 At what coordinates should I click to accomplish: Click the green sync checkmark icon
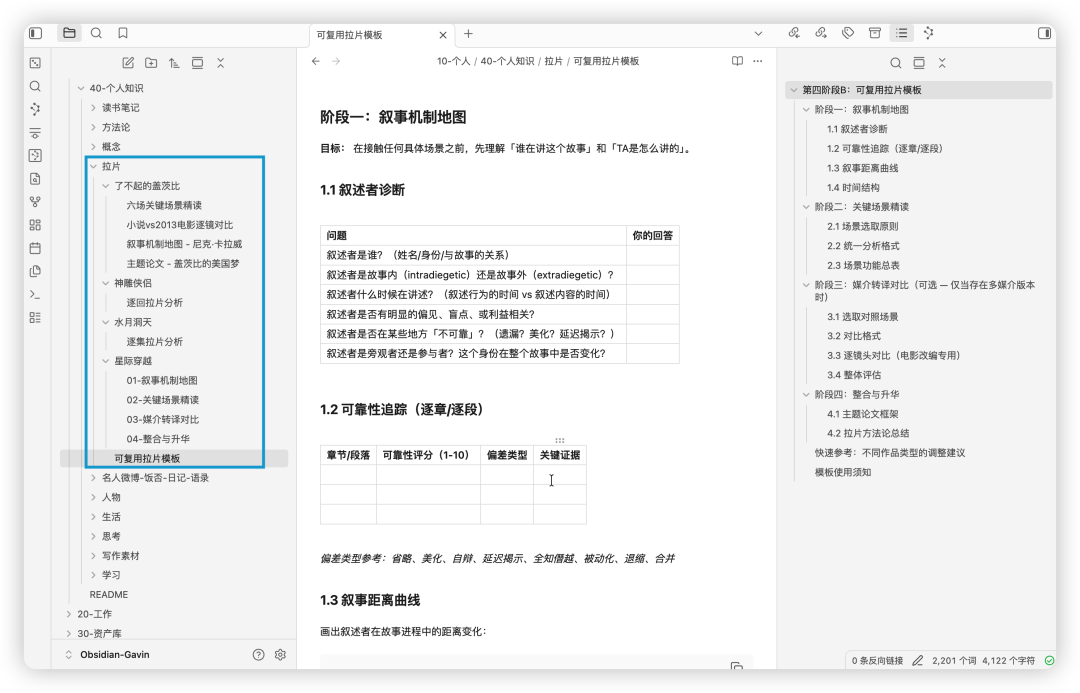tap(1050, 660)
